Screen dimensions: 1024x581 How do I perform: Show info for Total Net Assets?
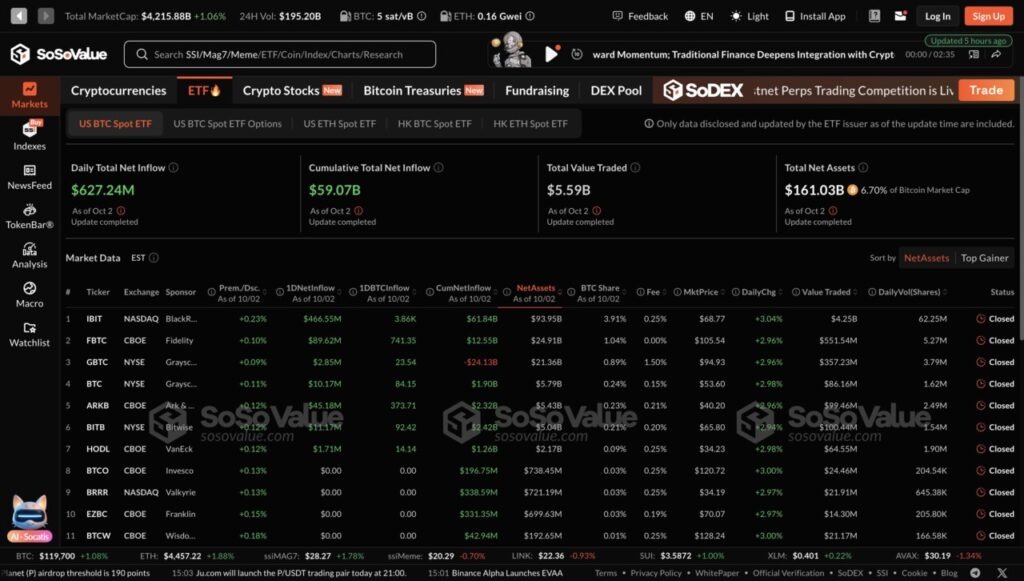click(863, 168)
